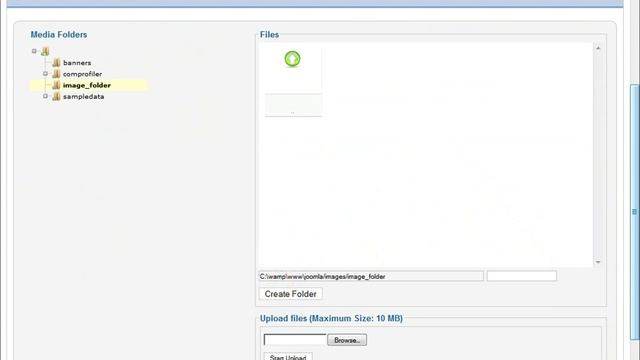Viewport: 640px width, 360px height.
Task: Click Files panel scroll down arrow
Action: click(598, 262)
